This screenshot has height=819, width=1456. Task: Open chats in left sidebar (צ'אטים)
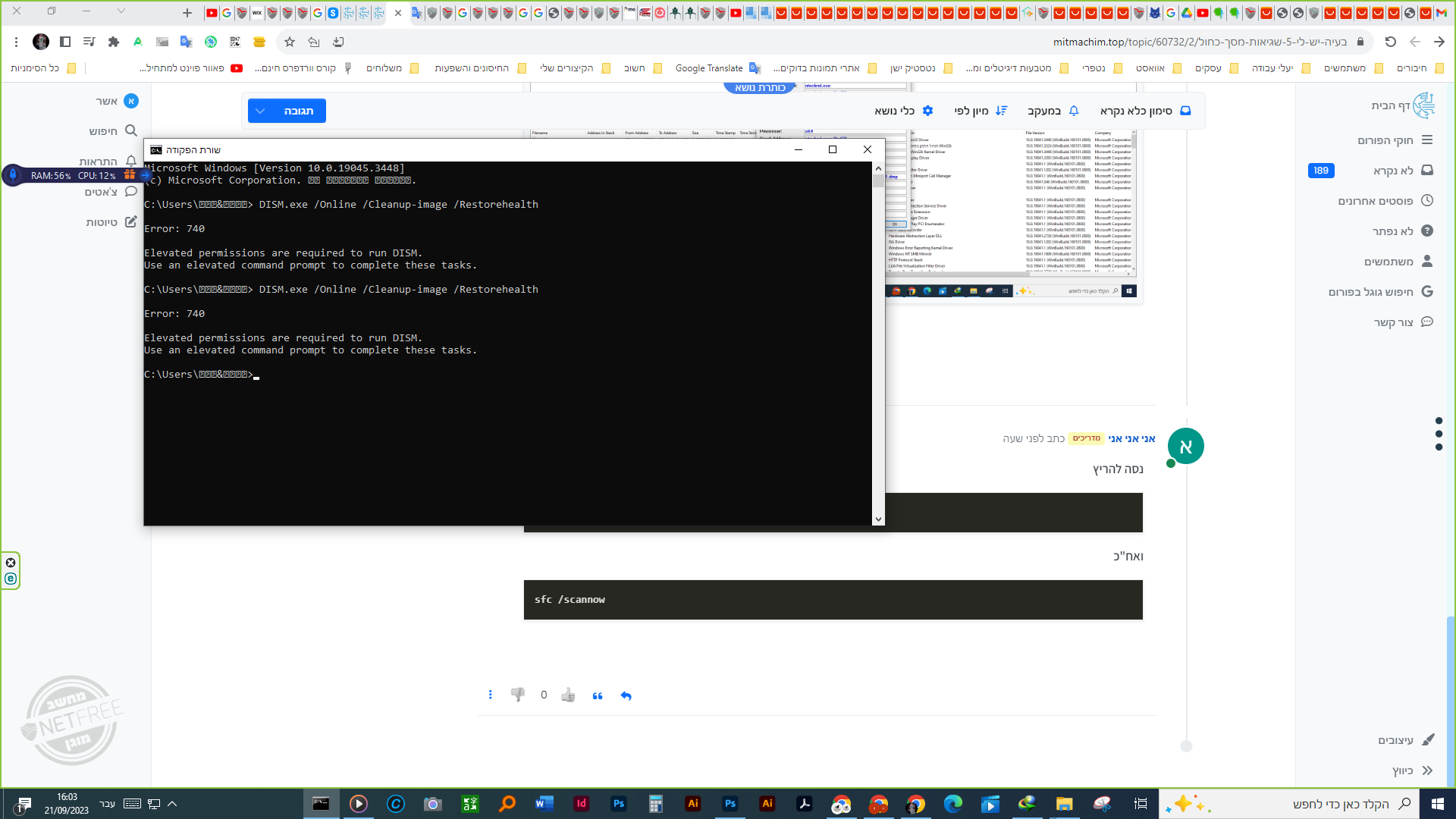[111, 192]
